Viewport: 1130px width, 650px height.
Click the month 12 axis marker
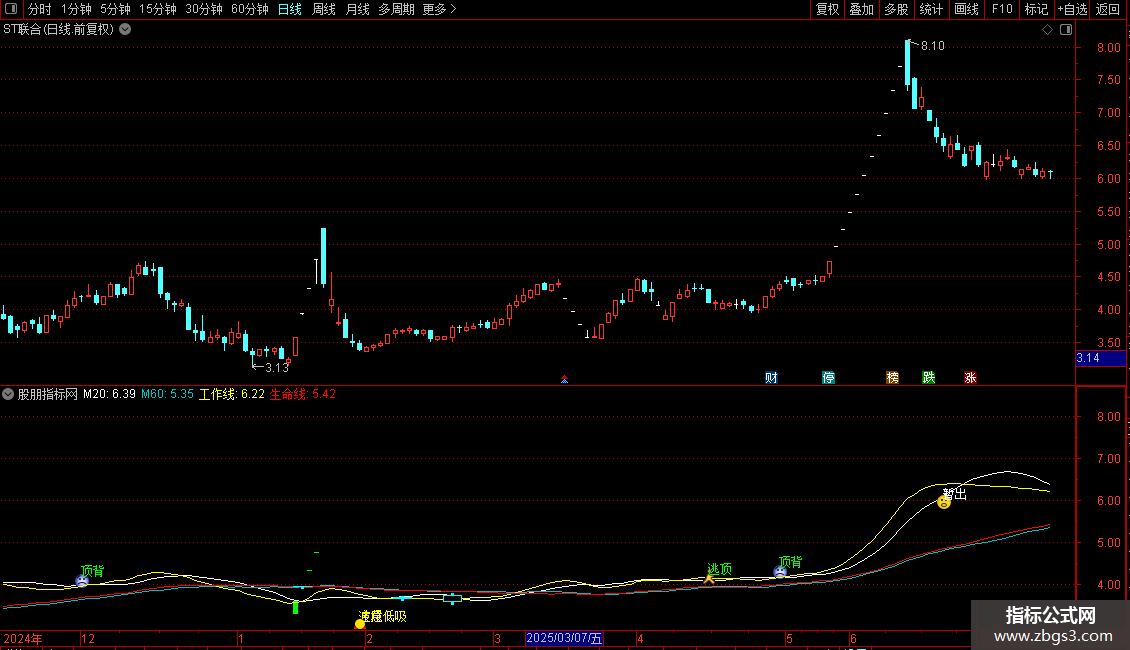click(x=87, y=639)
